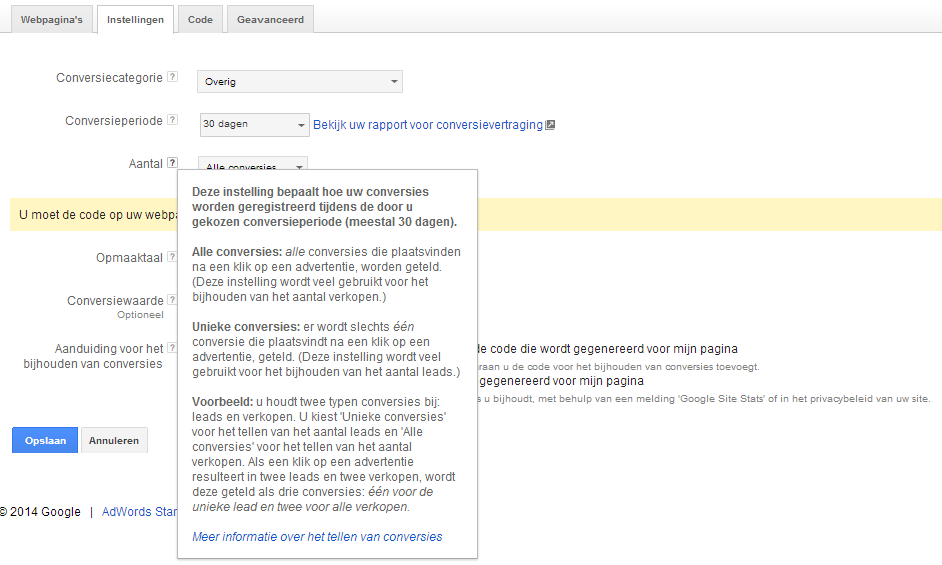Click the Aantal help question mark
Screen dimensions: 942x565
[x=173, y=163]
